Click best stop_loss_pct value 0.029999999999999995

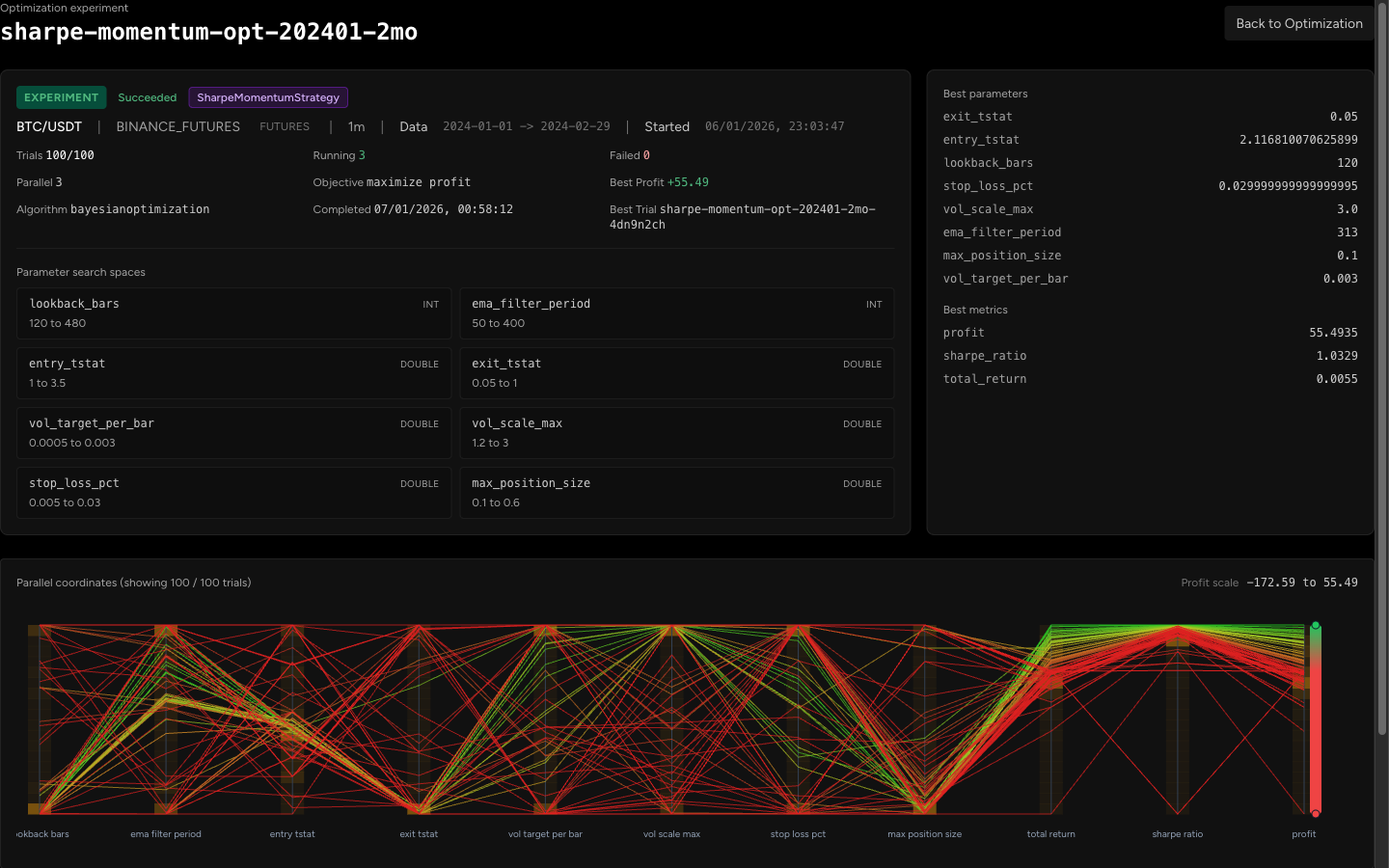point(1288,186)
